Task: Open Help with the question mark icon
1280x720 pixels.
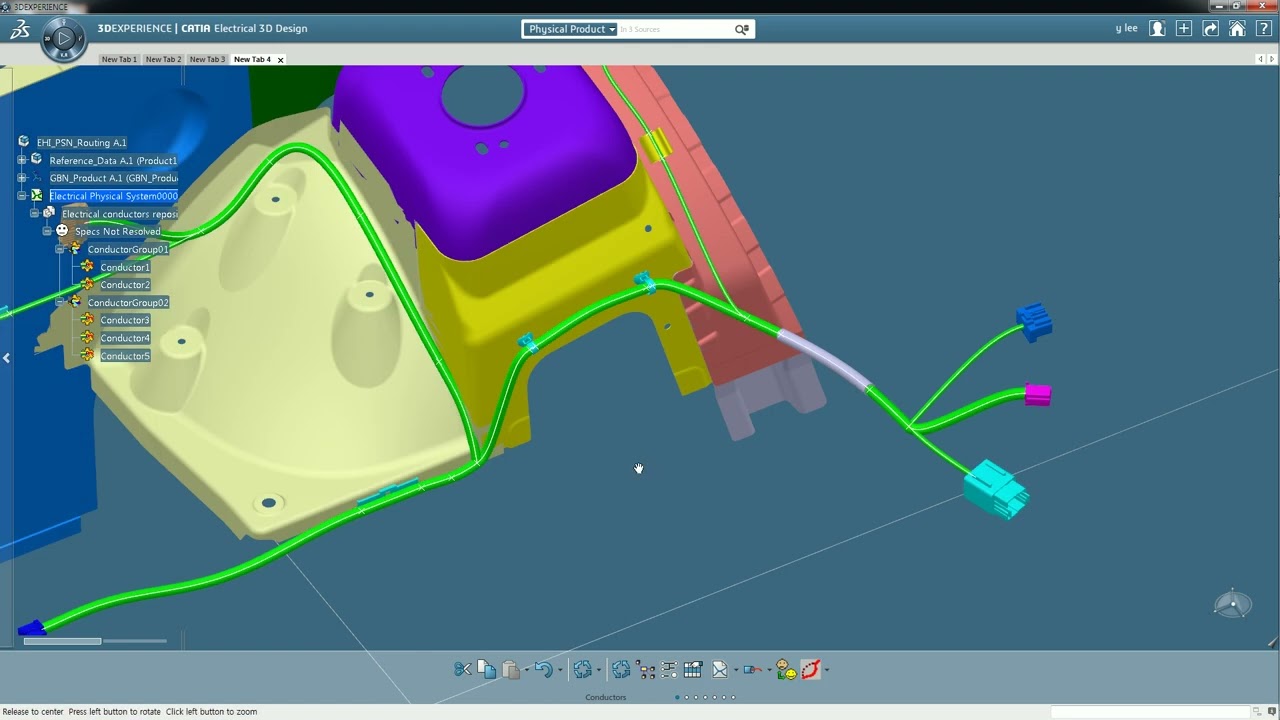Action: coord(1264,29)
